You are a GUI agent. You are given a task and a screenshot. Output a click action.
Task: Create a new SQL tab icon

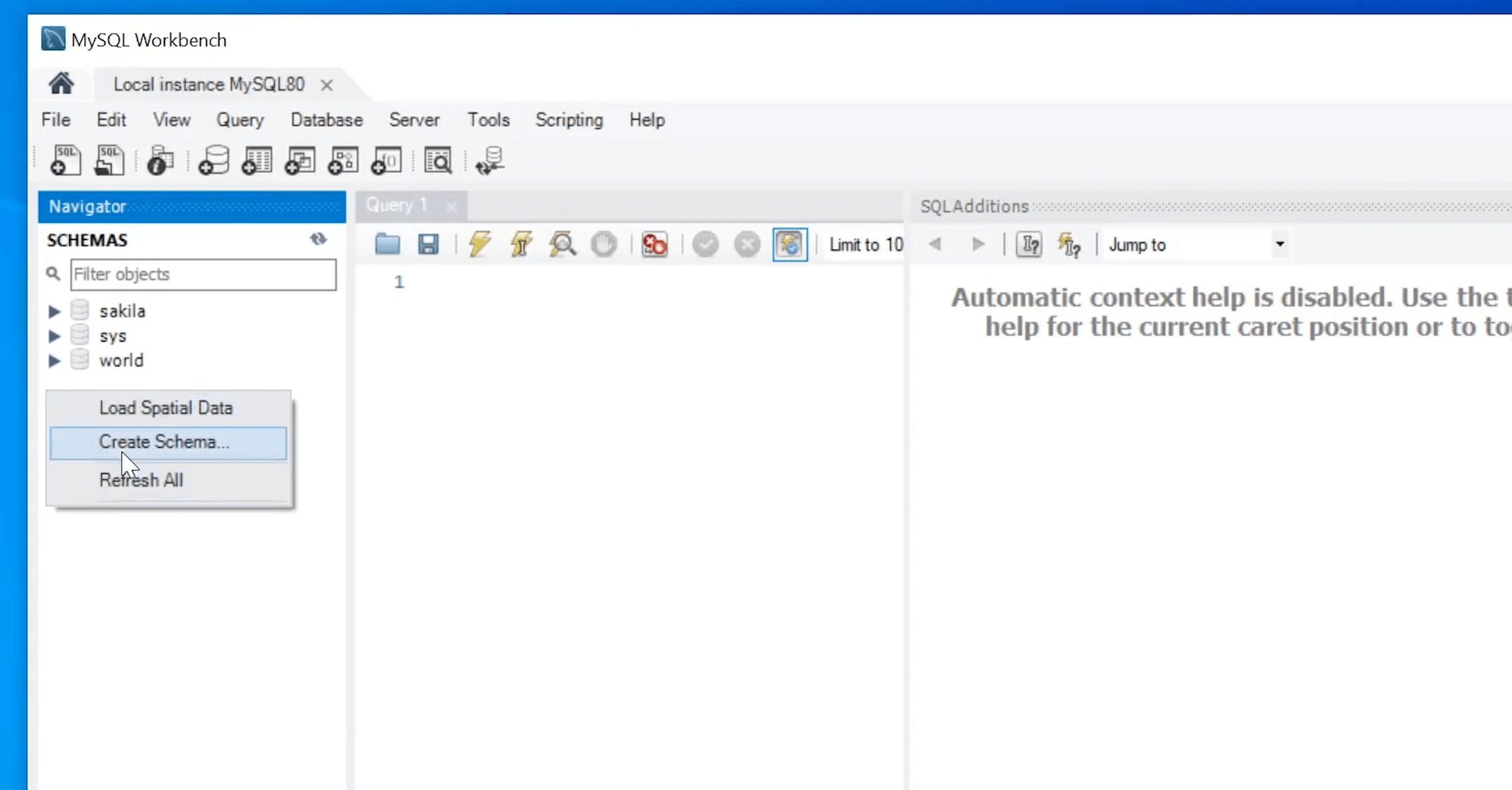tap(66, 161)
